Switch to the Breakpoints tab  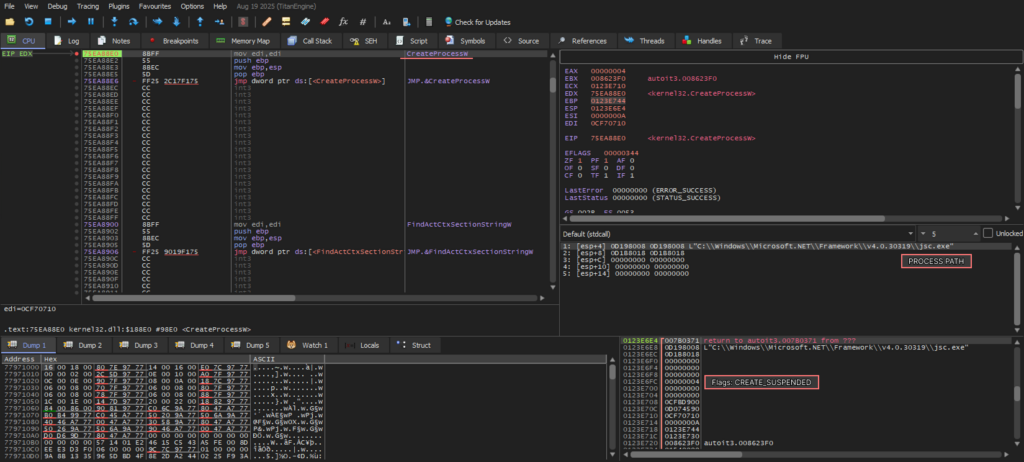pyautogui.click(x=174, y=41)
